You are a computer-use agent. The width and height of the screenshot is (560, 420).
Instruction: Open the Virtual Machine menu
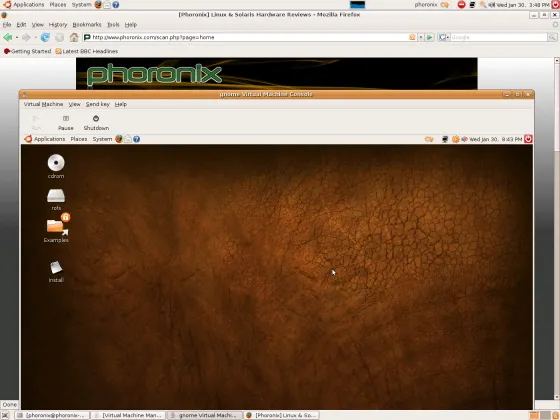43,104
